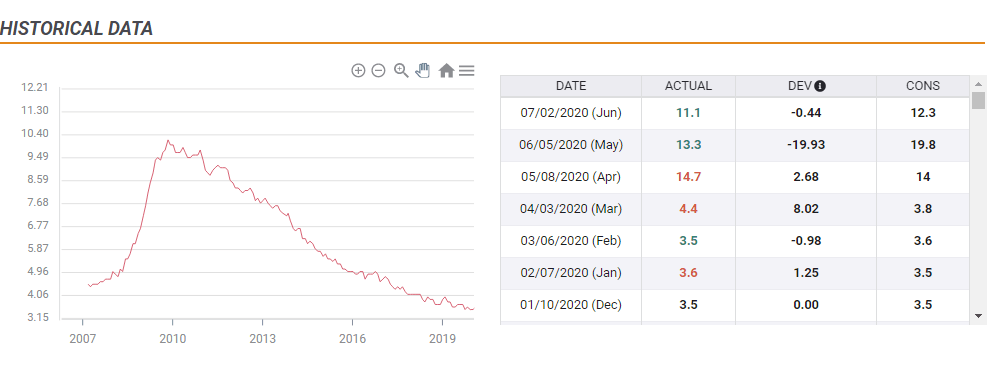
Task: Click the 2013 x-axis label
Action: coord(262,338)
